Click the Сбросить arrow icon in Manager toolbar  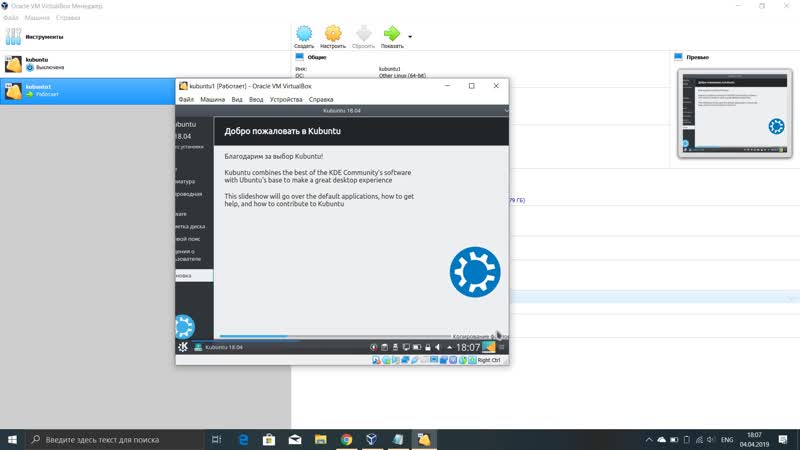tap(363, 37)
